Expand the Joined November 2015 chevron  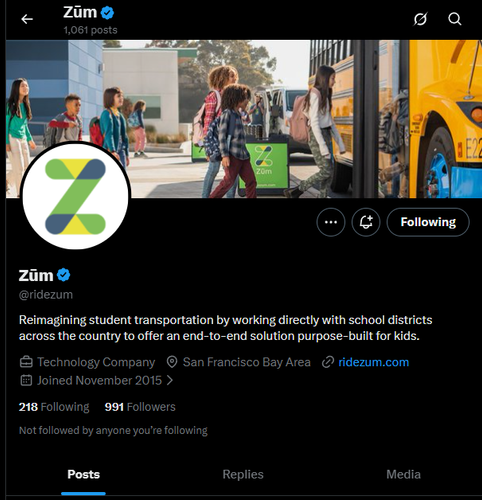170,380
